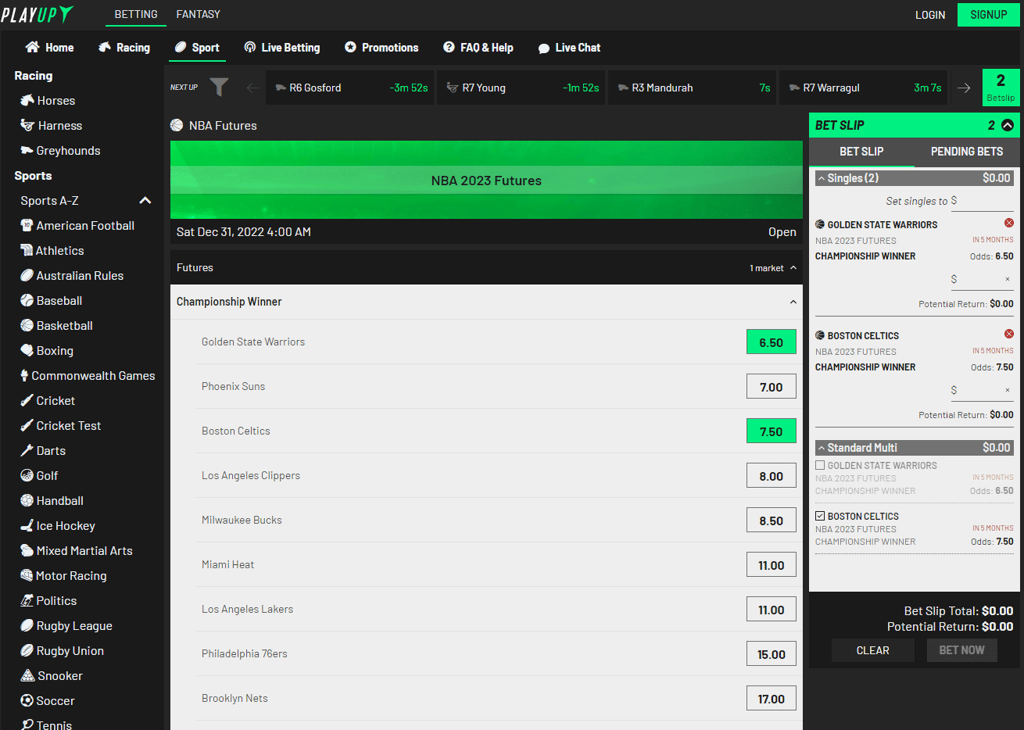
Task: Open Harness racing
Action: click(51, 125)
